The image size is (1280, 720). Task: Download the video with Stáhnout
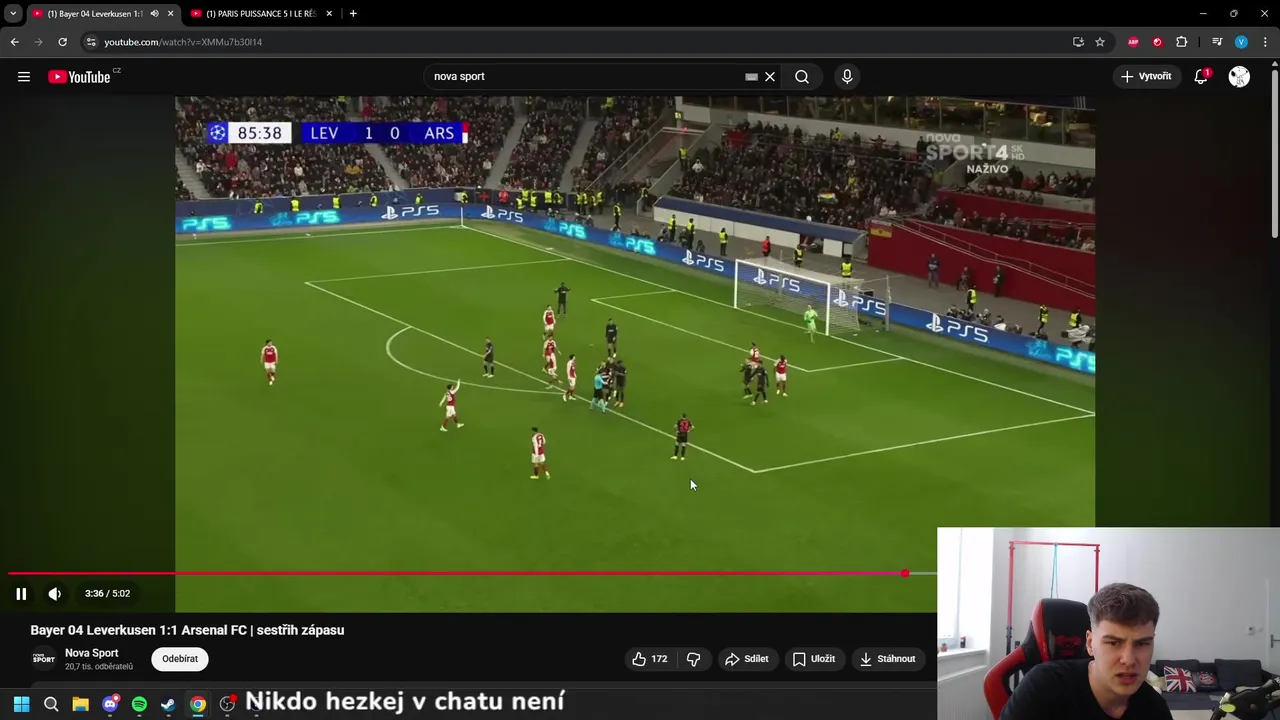tap(888, 659)
